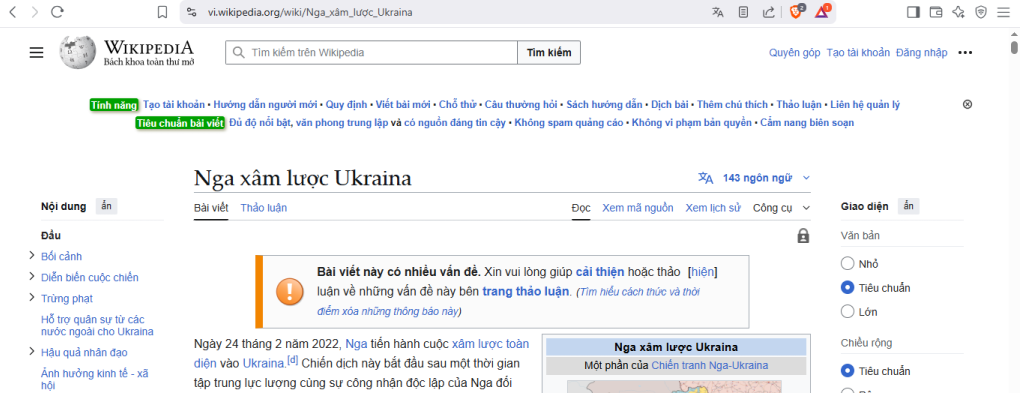
Task: Jump to Đầu in contents
Action: pyautogui.click(x=51, y=236)
